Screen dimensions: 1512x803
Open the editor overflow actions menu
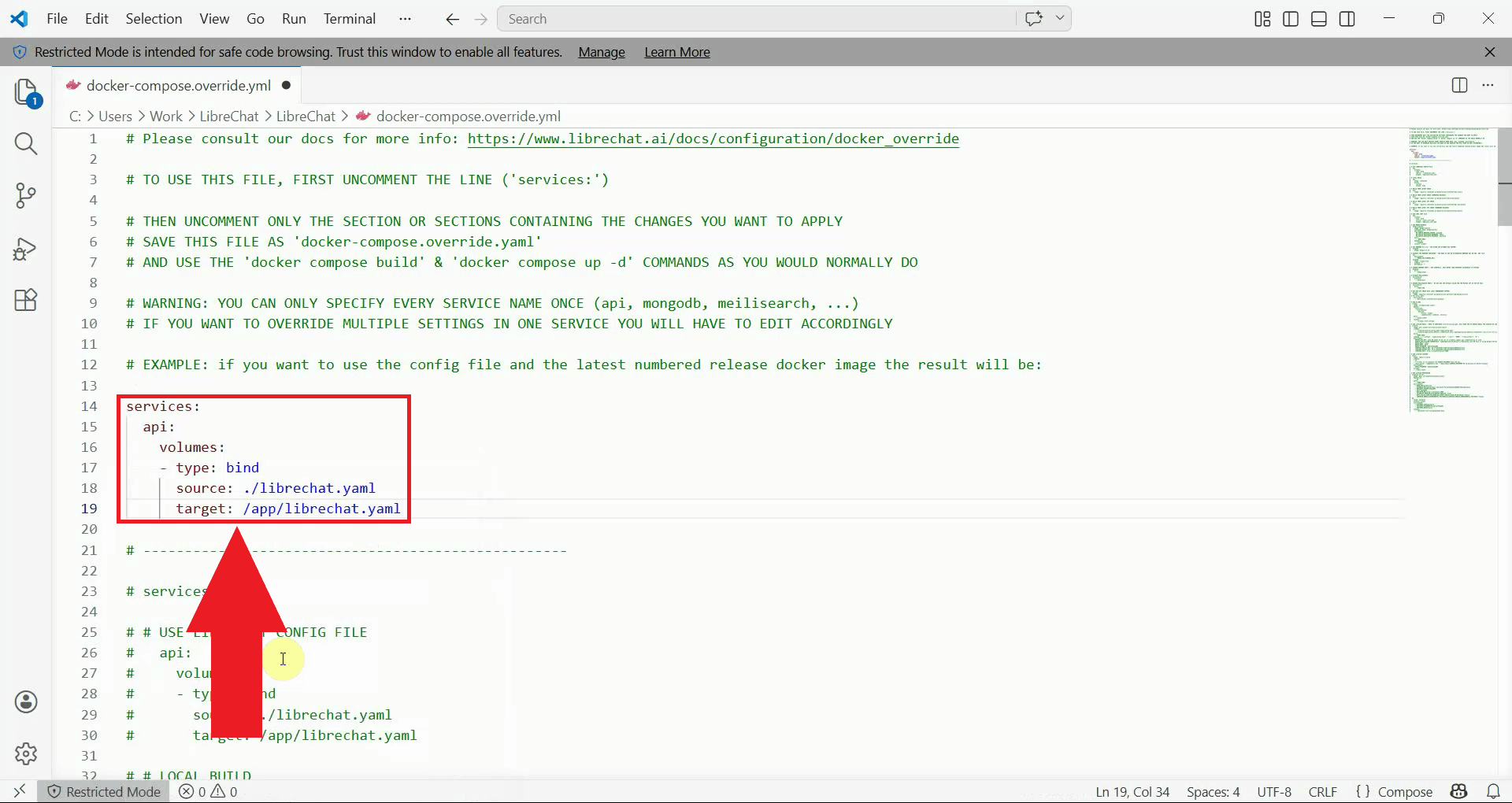tap(1488, 86)
